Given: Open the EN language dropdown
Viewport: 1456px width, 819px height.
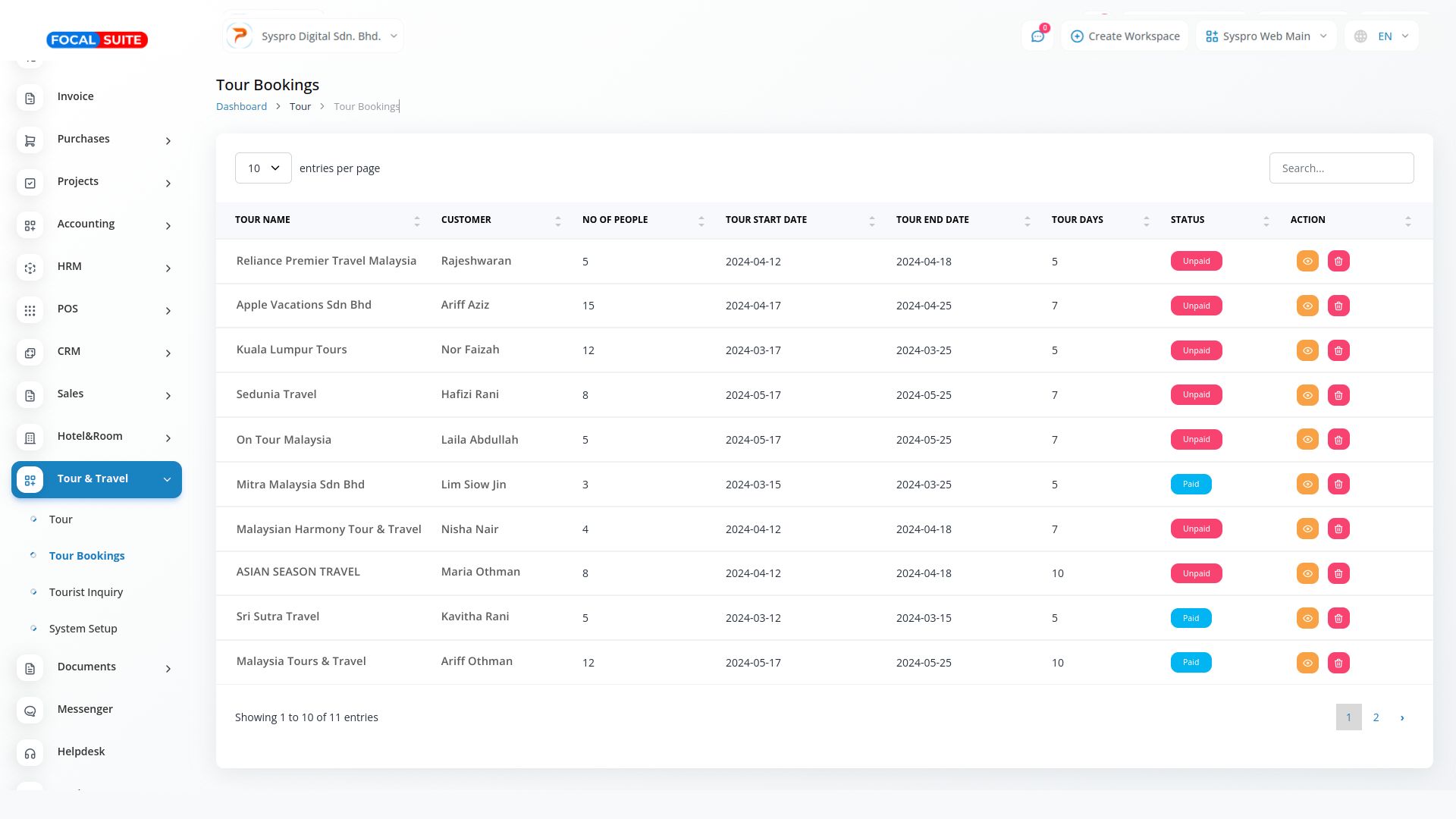Looking at the screenshot, I should click(1382, 36).
